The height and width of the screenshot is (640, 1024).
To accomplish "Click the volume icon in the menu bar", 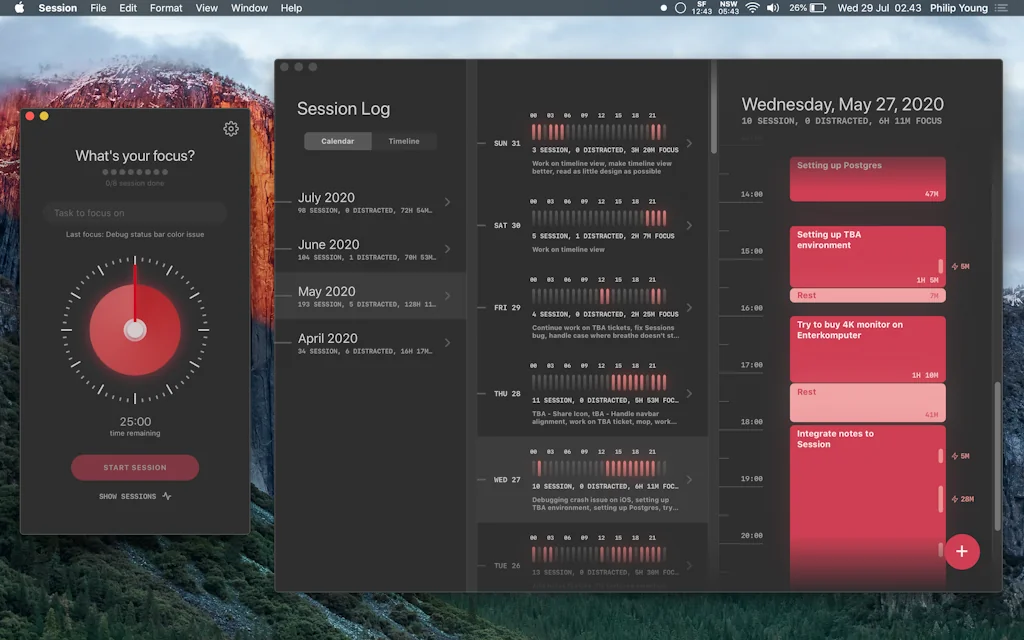I will pyautogui.click(x=773, y=7).
